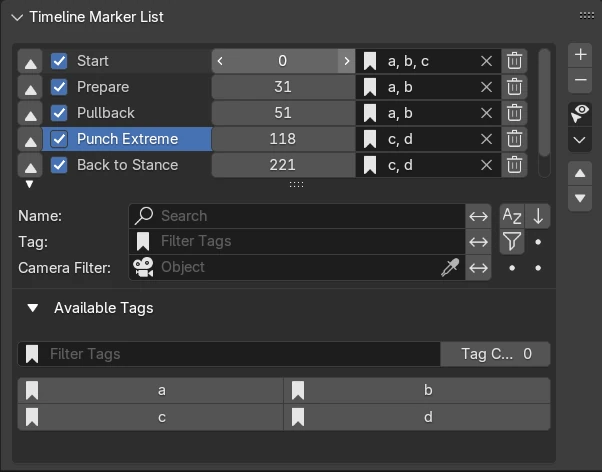602x472 pixels.
Task: Open the marker specials dropdown chevron
Action: tap(580, 140)
